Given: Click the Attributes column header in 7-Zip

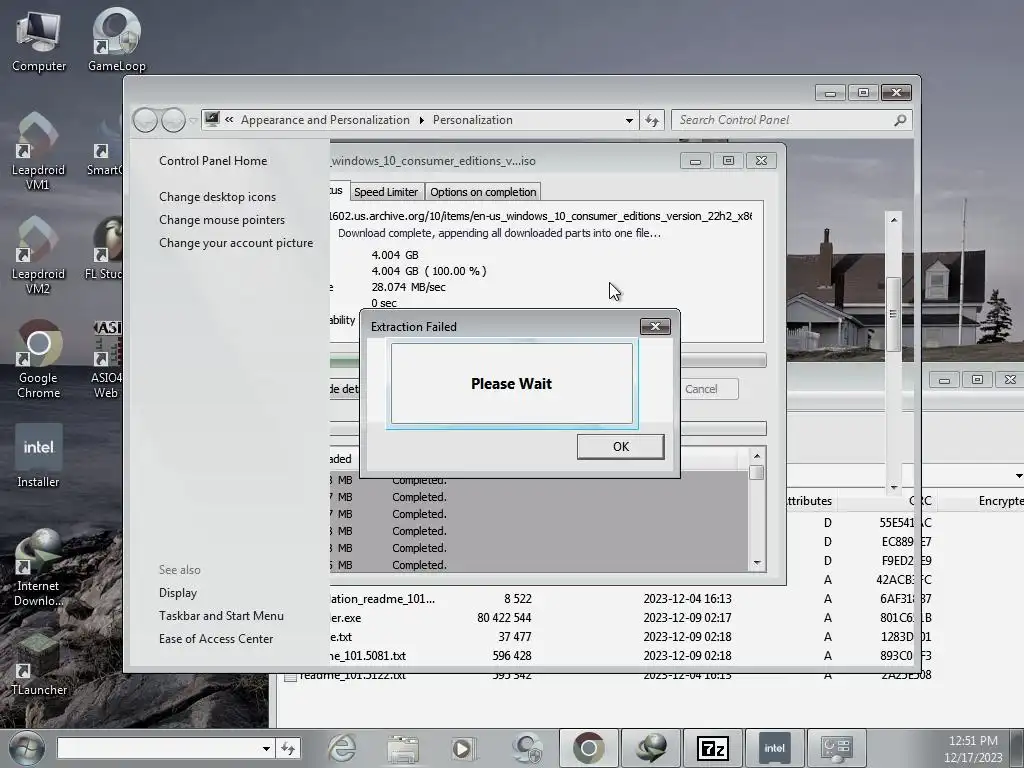Looking at the screenshot, I should (808, 501).
